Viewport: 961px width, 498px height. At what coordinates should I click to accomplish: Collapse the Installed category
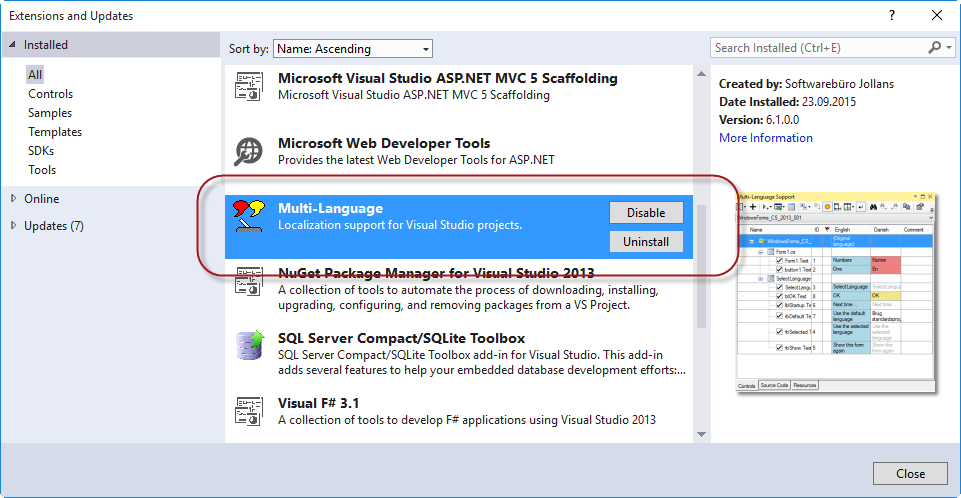pos(12,45)
